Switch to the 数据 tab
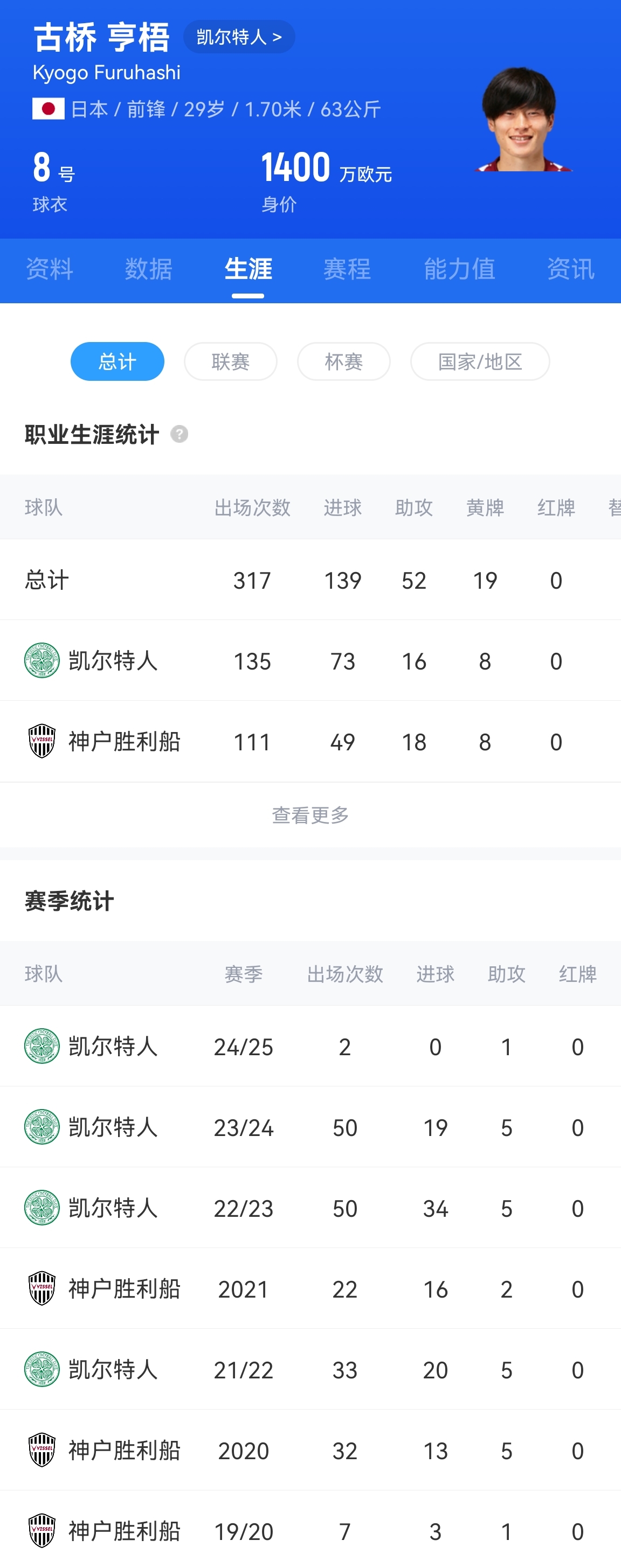Image resolution: width=621 pixels, height=1568 pixels. click(x=149, y=269)
